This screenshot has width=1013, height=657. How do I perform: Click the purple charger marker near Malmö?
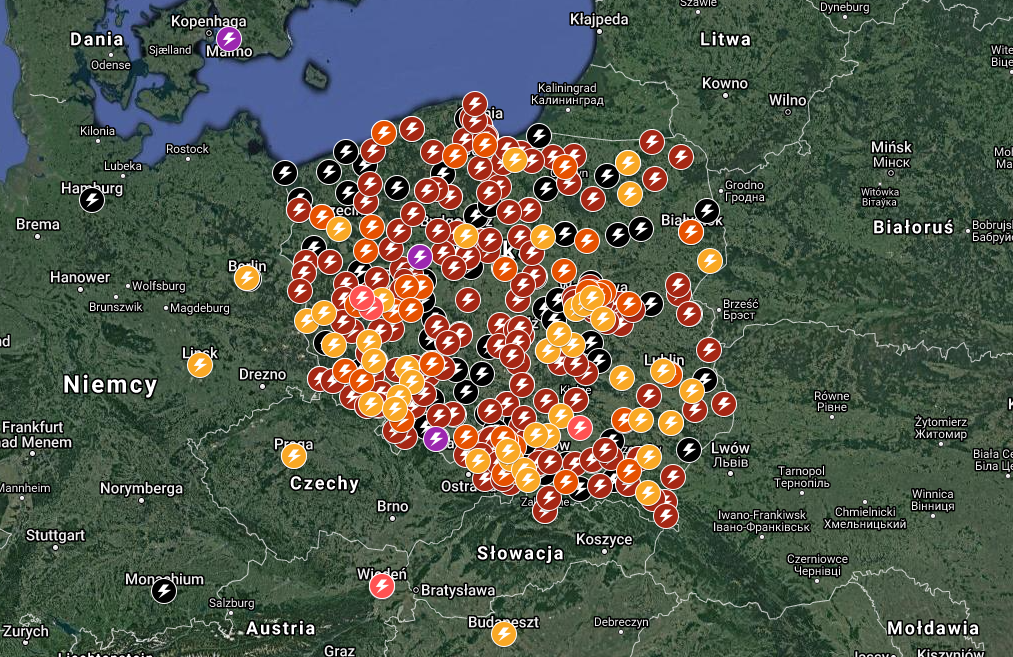[x=229, y=39]
